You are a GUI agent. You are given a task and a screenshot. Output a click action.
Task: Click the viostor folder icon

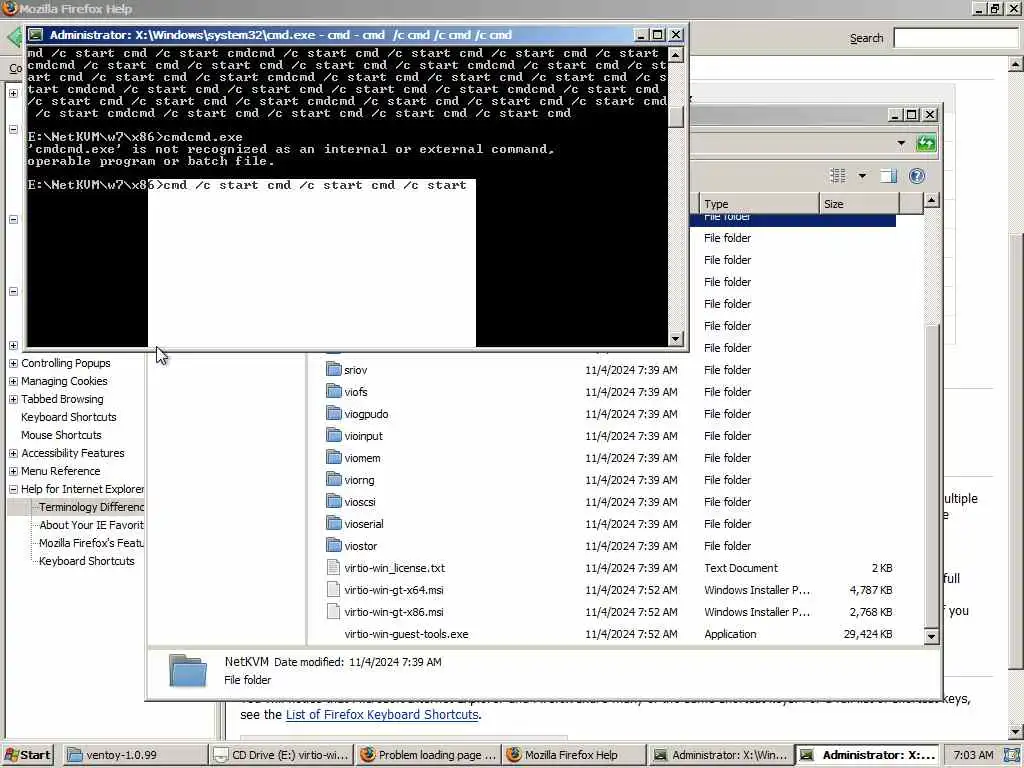[334, 546]
